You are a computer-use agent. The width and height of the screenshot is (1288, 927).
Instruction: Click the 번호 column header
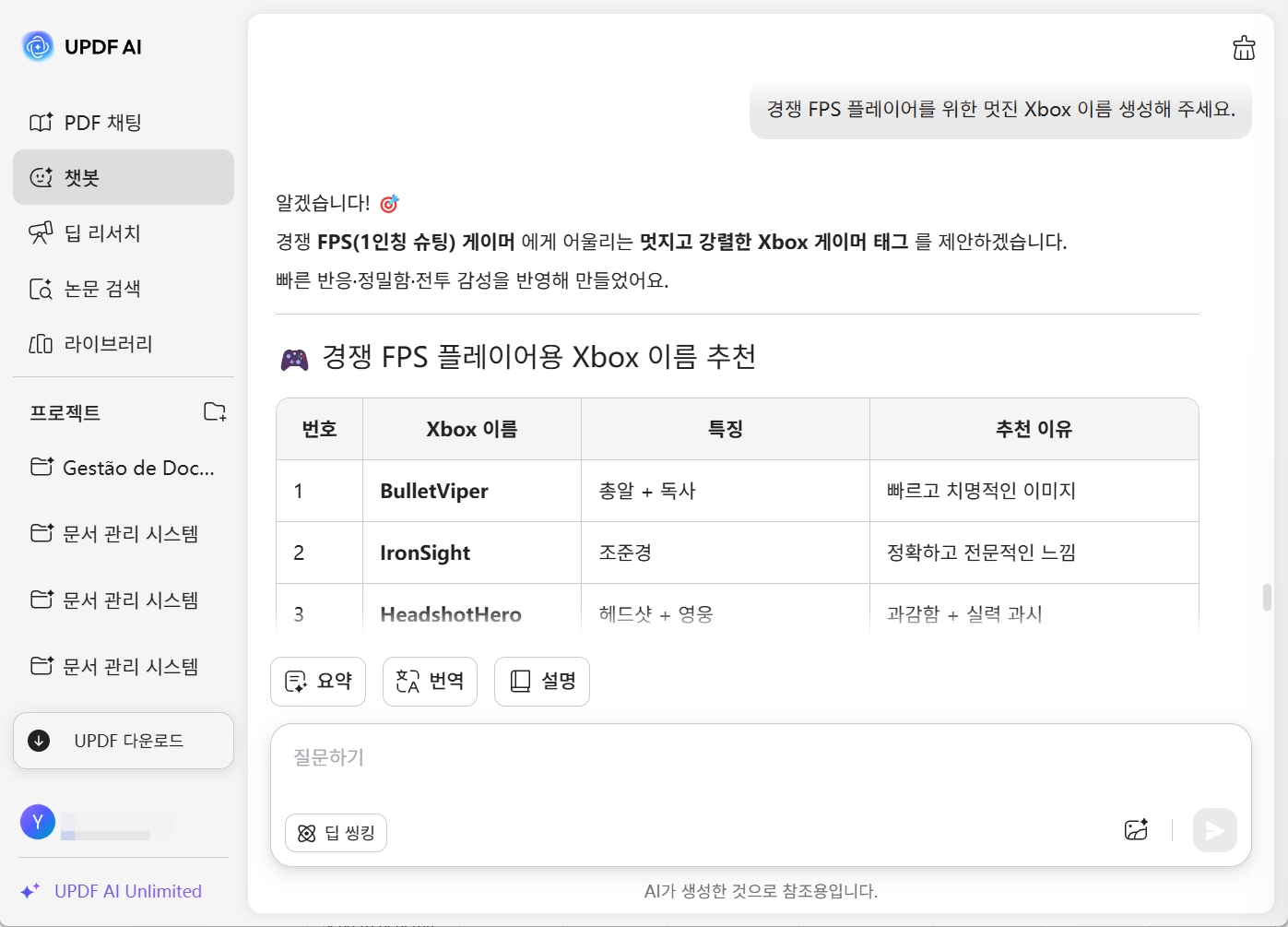click(320, 429)
